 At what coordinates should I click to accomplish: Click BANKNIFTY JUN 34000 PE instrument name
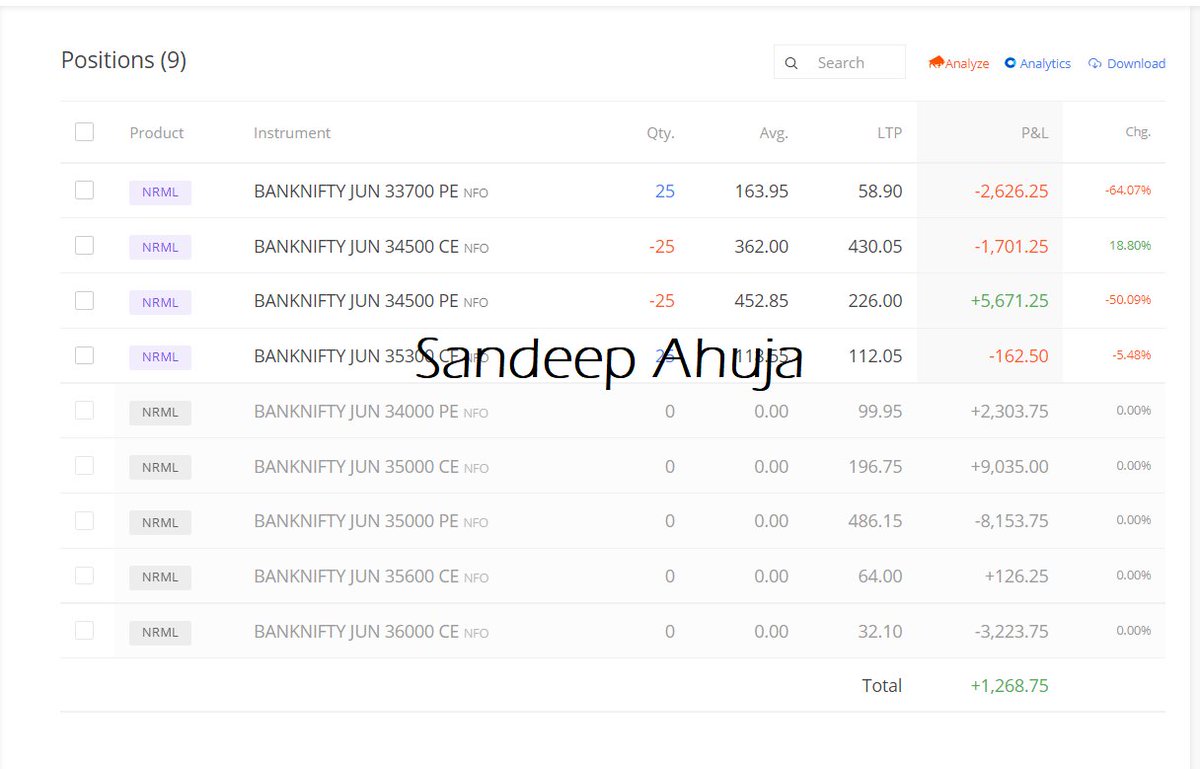[x=356, y=411]
